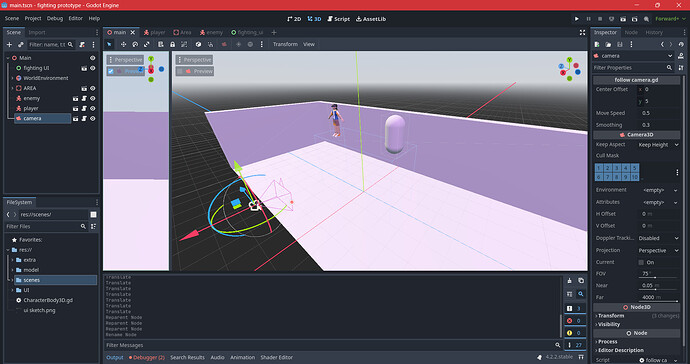Open the Project menu
Screen dimensions: 690x364
[33, 18]
